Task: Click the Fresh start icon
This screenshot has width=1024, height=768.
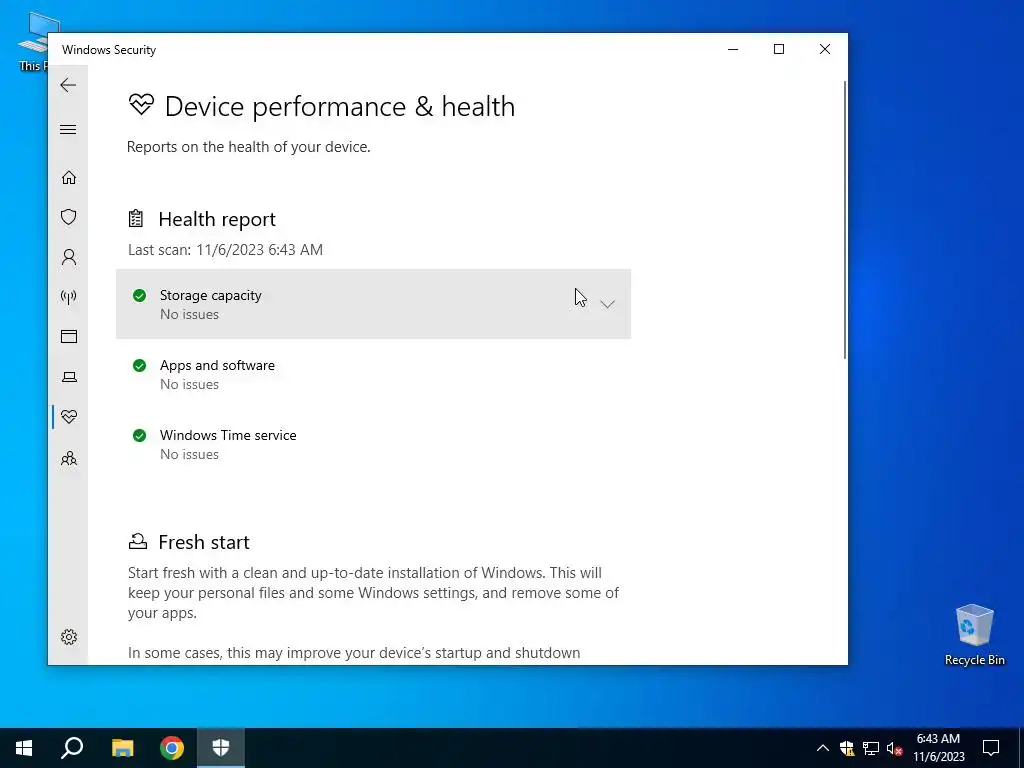Action: (137, 541)
